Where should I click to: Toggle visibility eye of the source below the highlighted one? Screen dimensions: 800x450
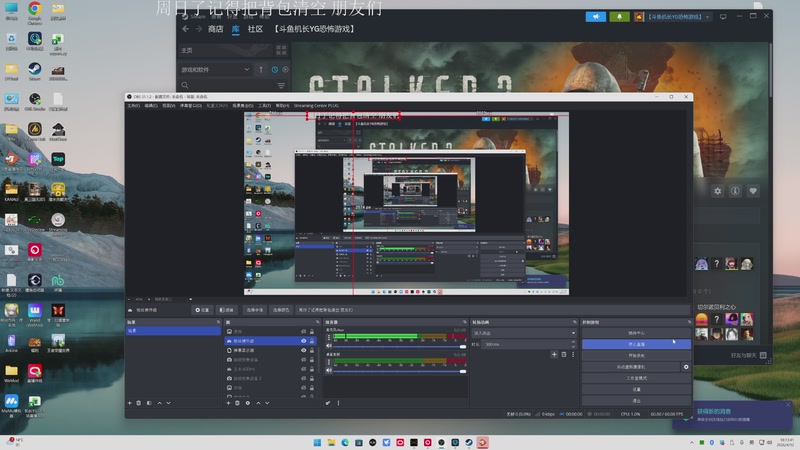[x=304, y=350]
